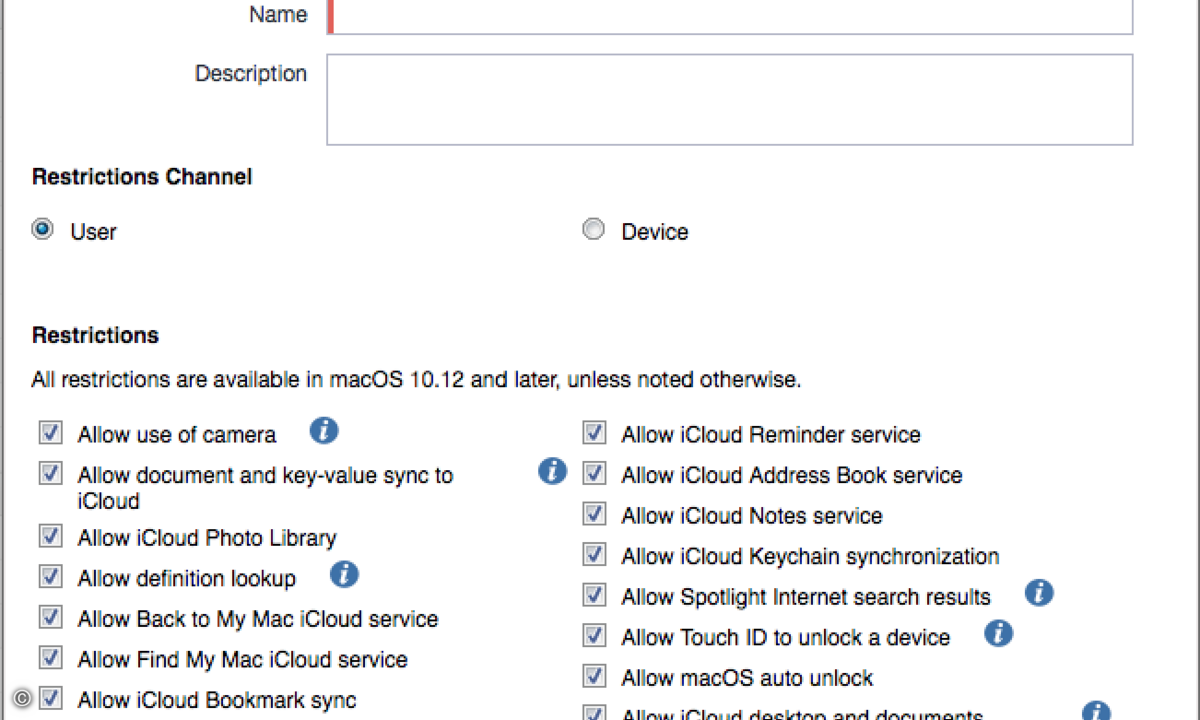The height and width of the screenshot is (720, 1200).
Task: Uncheck Allow Spotlight Internet search results
Action: 594,596
